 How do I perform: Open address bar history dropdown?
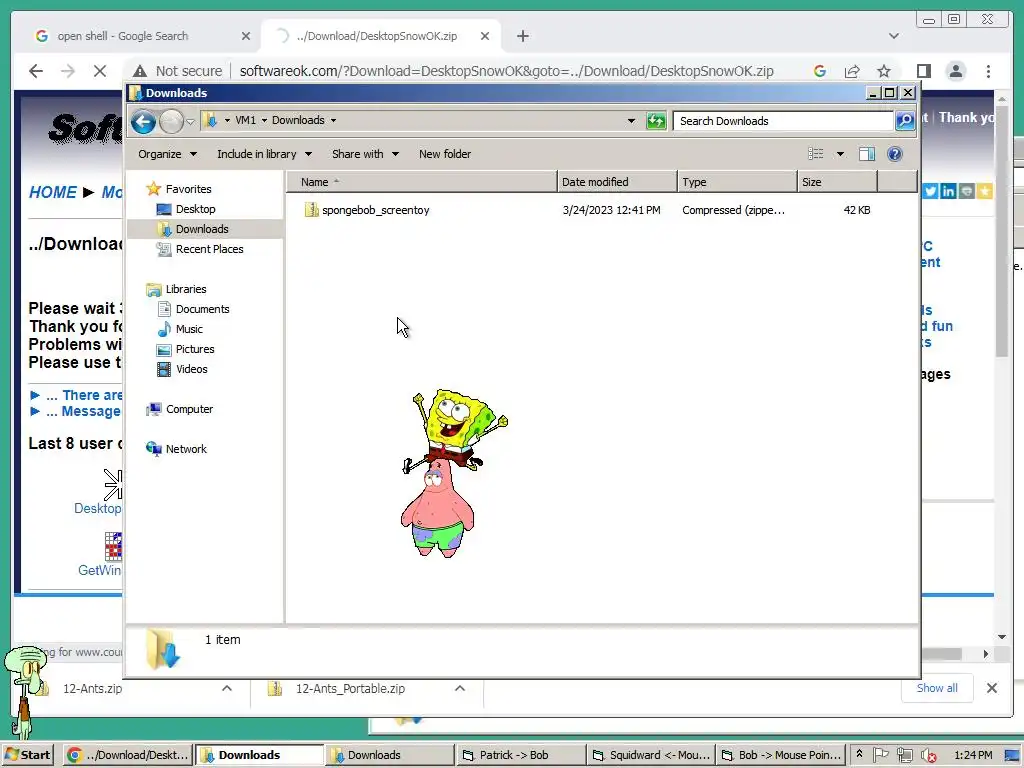(x=631, y=121)
